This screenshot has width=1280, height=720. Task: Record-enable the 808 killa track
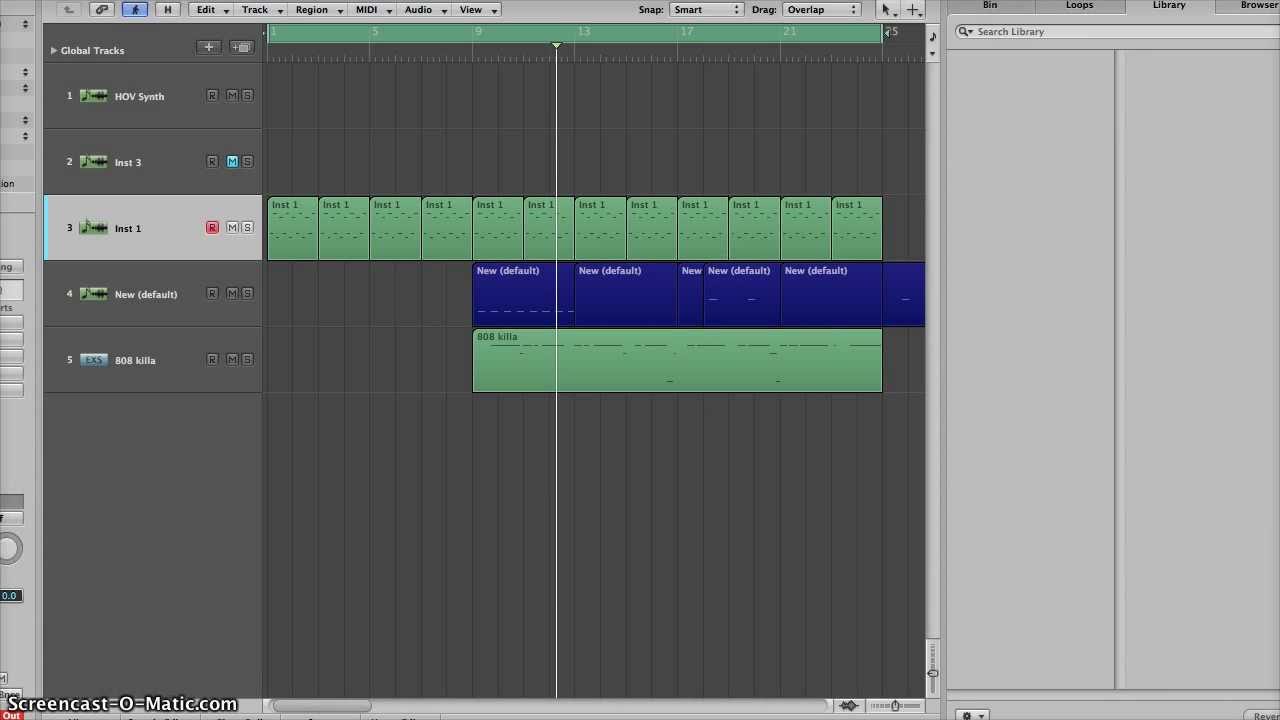212,360
